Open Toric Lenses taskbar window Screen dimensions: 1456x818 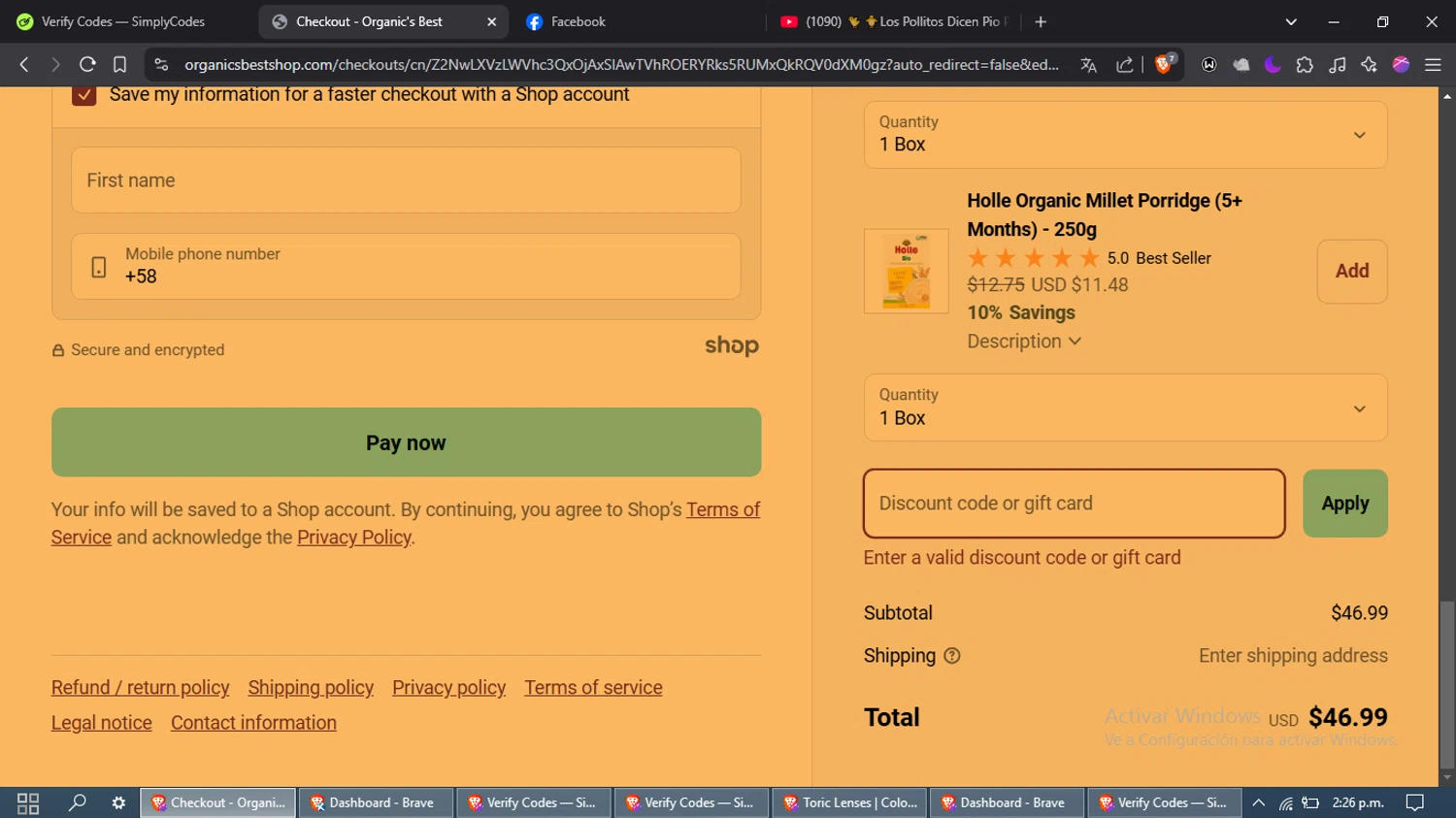[x=850, y=802]
